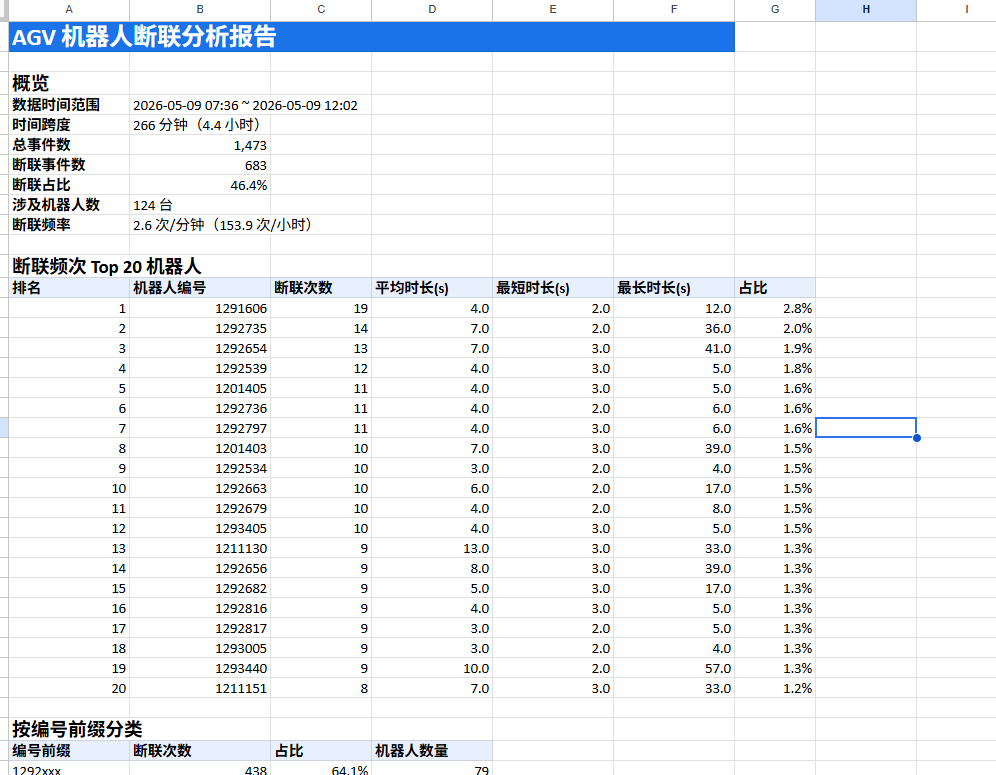
Task: Select robot number cell '1292735'
Action: tap(199, 328)
